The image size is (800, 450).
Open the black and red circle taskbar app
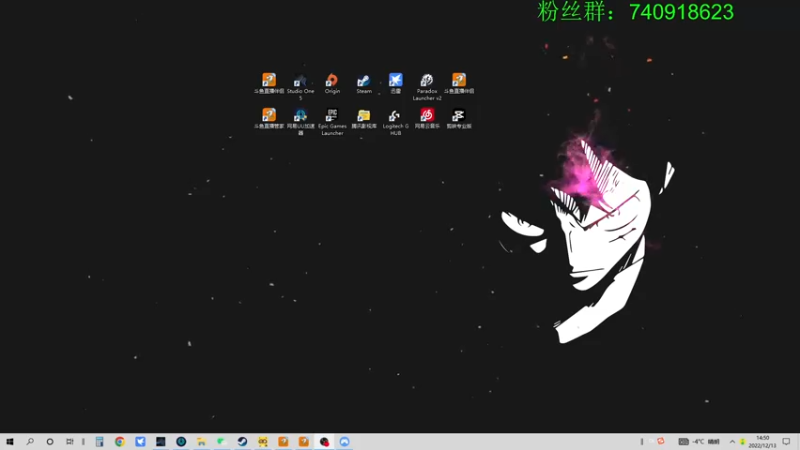pyautogui.click(x=324, y=441)
